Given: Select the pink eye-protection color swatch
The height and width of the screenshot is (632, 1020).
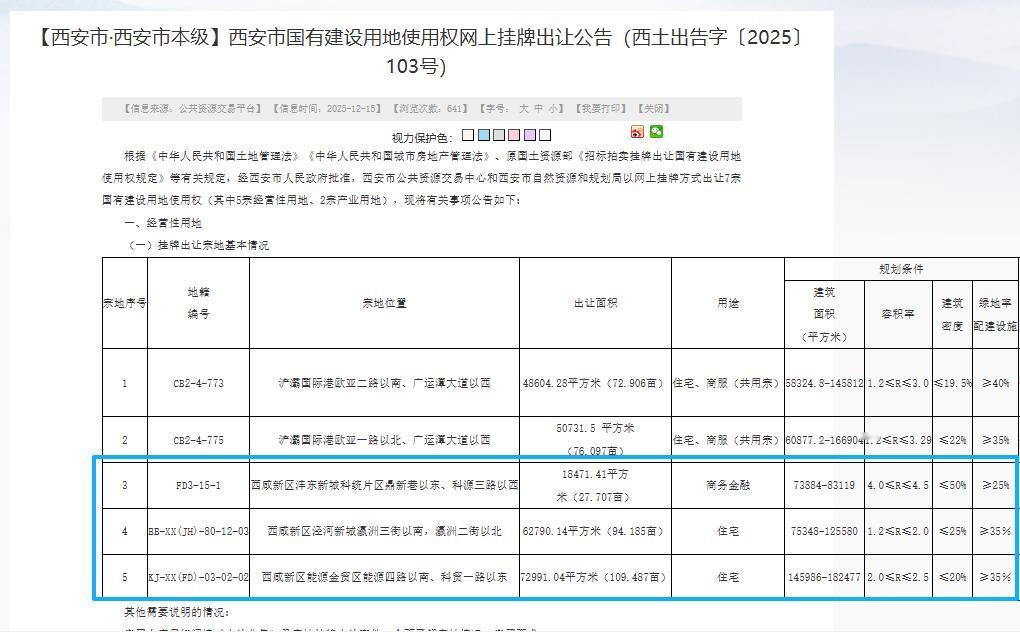Looking at the screenshot, I should tap(513, 133).
